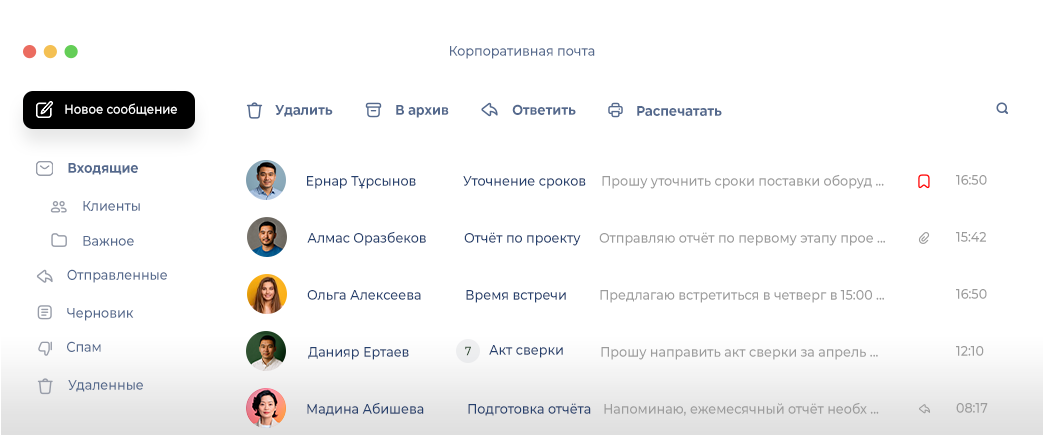Click the red bookmark flag icon
Image resolution: width=1044 pixels, height=436 pixels.
(924, 181)
